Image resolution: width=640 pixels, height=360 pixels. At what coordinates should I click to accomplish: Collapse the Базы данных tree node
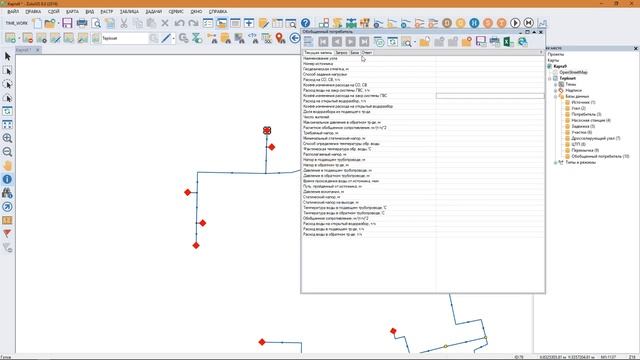555,96
